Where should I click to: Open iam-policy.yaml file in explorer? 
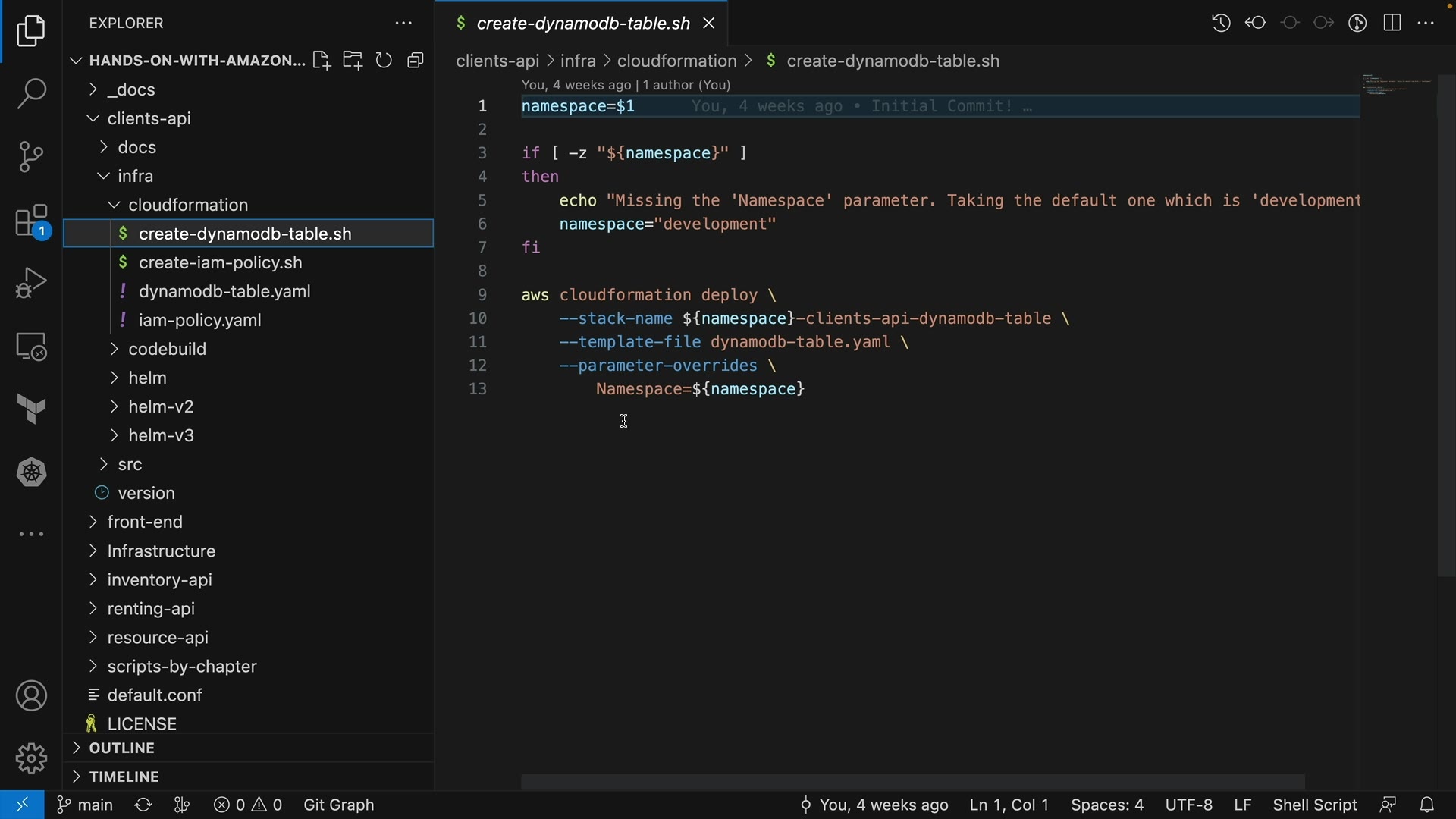point(200,321)
